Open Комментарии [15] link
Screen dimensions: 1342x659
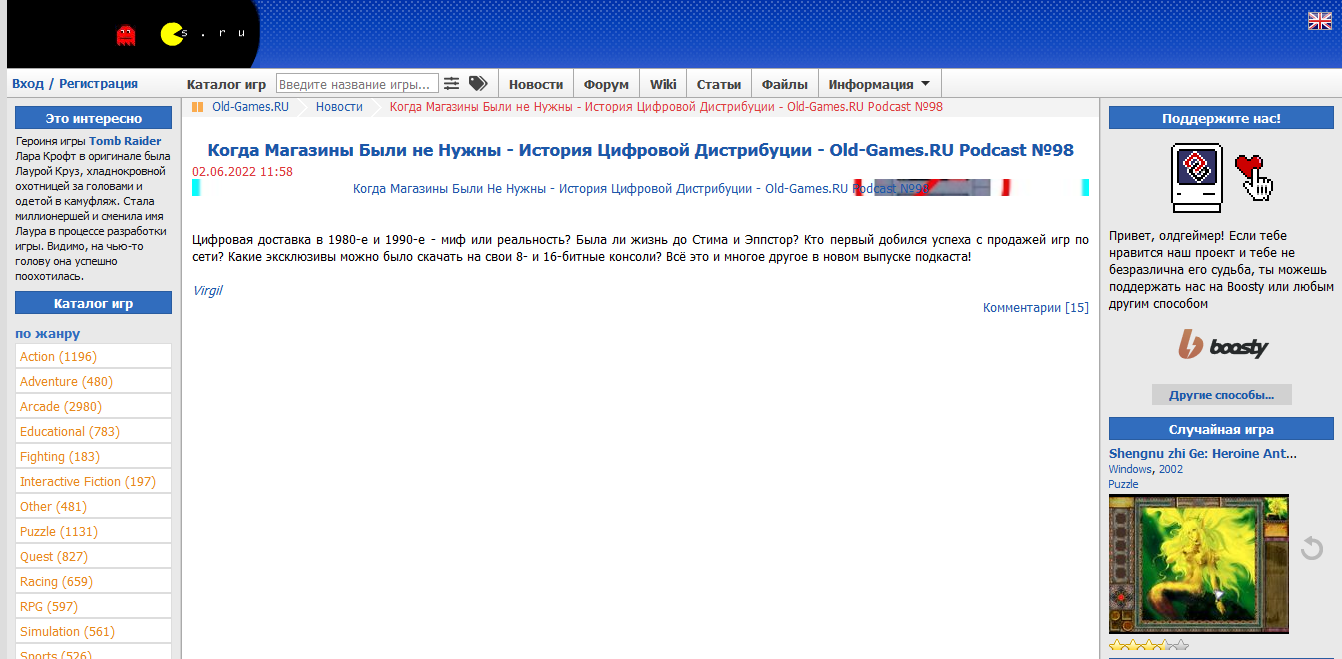pos(1035,308)
